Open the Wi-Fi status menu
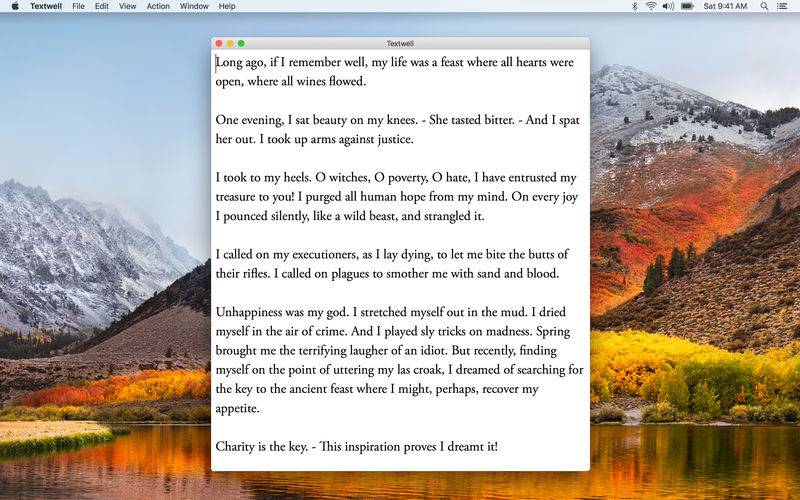 tap(651, 6)
